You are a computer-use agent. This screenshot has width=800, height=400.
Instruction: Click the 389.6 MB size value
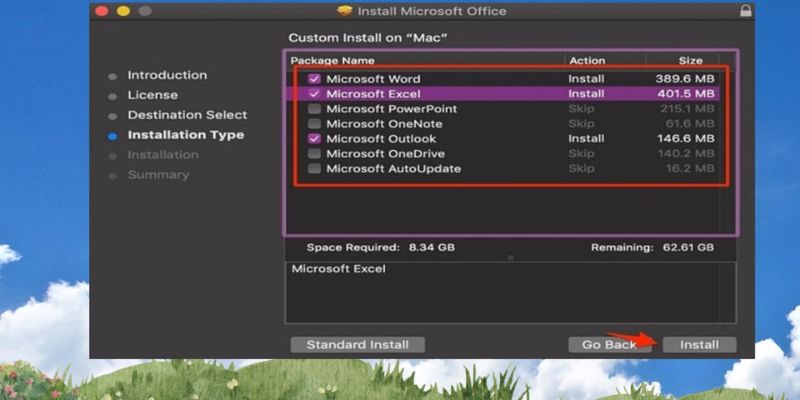tap(685, 79)
